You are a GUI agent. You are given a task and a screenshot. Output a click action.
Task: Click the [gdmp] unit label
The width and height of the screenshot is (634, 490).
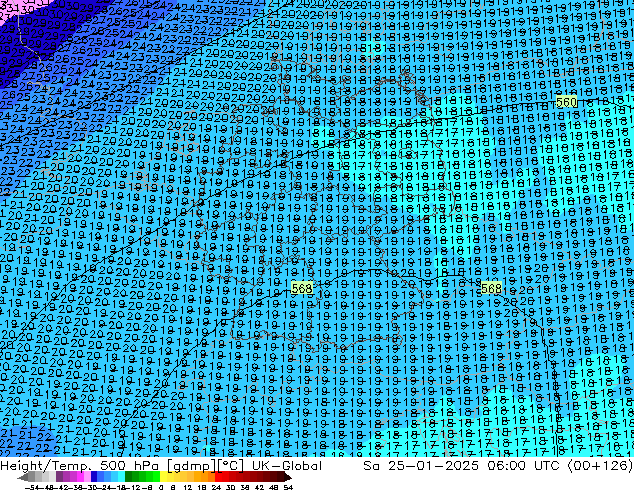click(193, 466)
